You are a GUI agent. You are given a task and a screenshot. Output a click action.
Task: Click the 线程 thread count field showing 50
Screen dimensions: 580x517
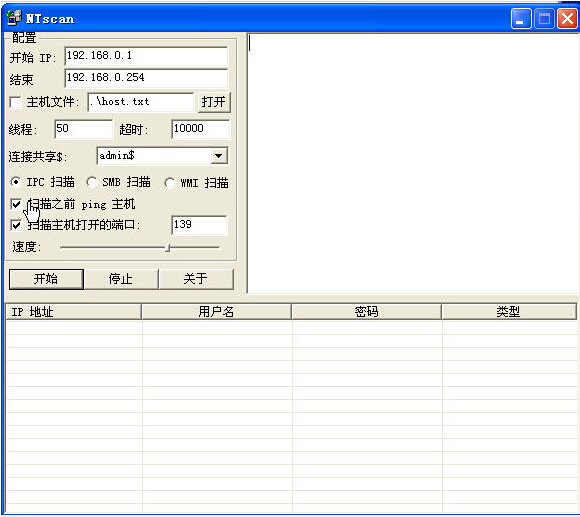click(x=83, y=129)
